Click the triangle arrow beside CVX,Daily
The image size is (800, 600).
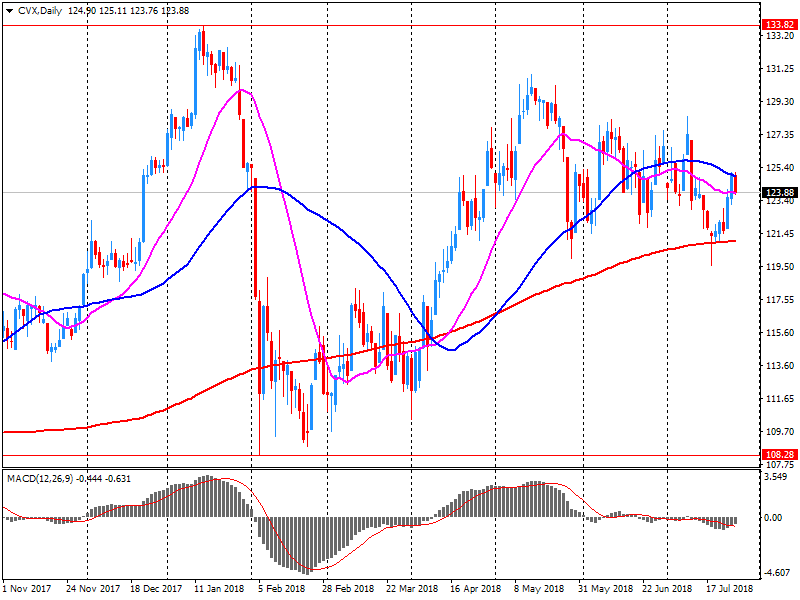[x=8, y=8]
